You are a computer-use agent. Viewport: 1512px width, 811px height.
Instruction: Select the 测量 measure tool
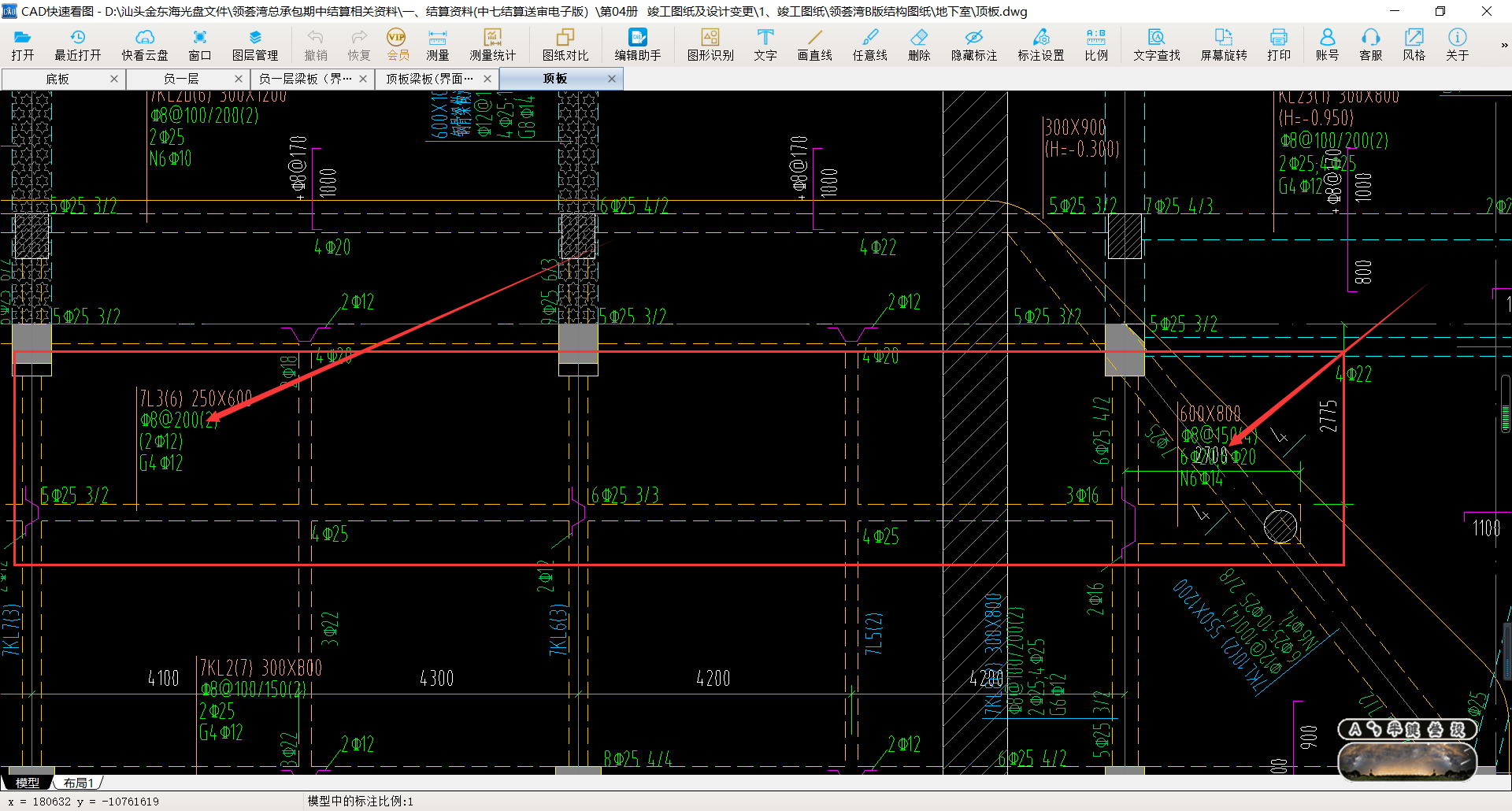(438, 45)
